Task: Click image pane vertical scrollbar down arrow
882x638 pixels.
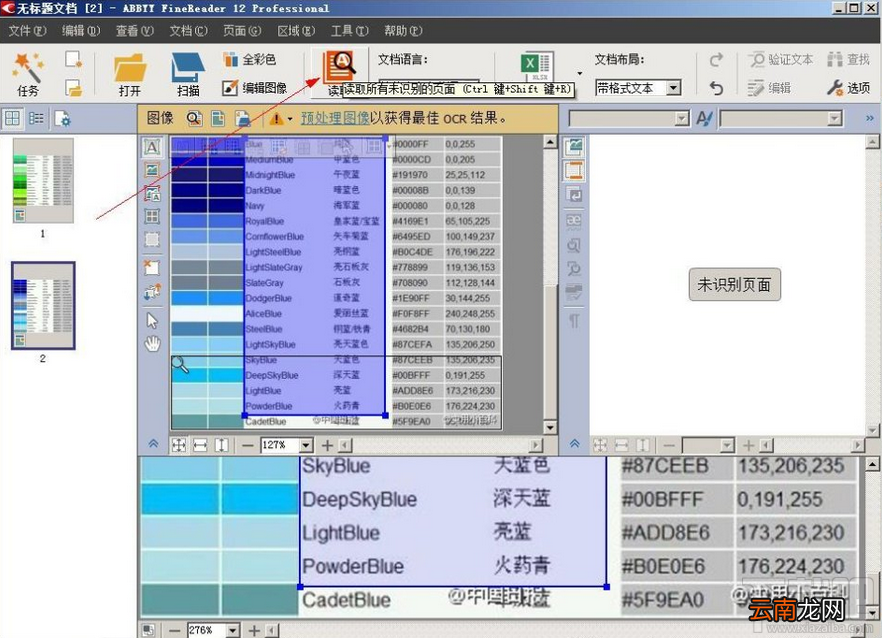Action: click(x=550, y=427)
